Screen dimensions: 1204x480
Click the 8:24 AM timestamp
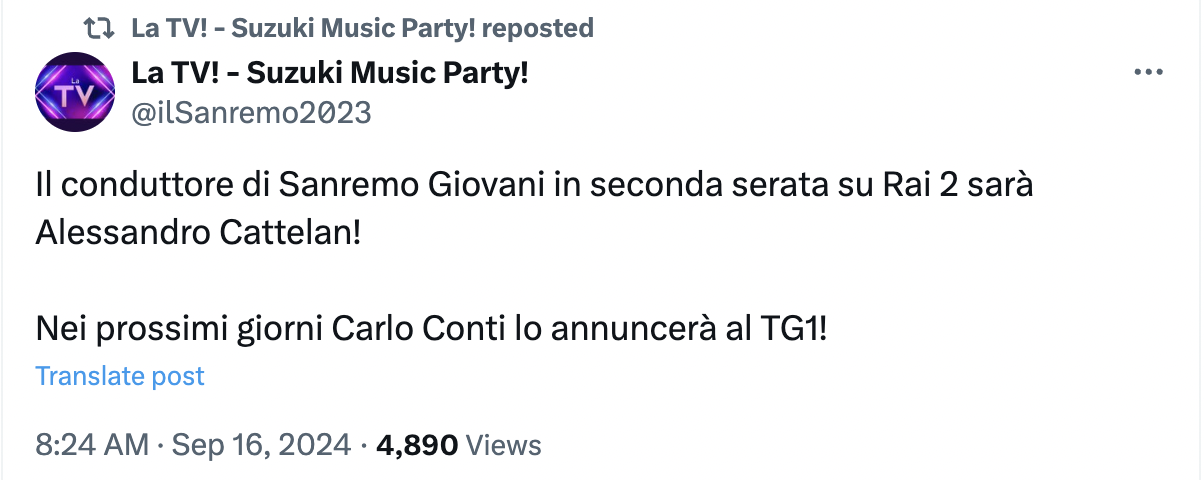(x=92, y=445)
